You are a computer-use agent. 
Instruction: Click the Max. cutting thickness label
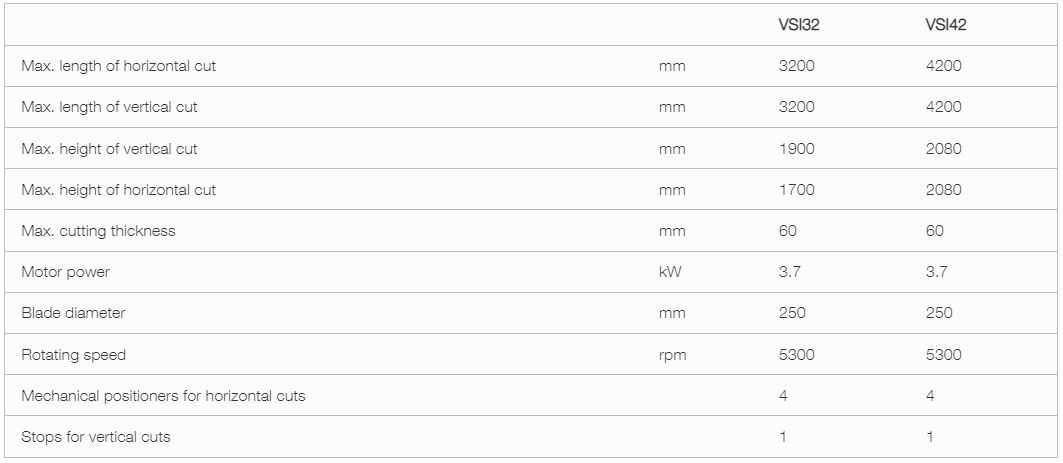point(98,231)
